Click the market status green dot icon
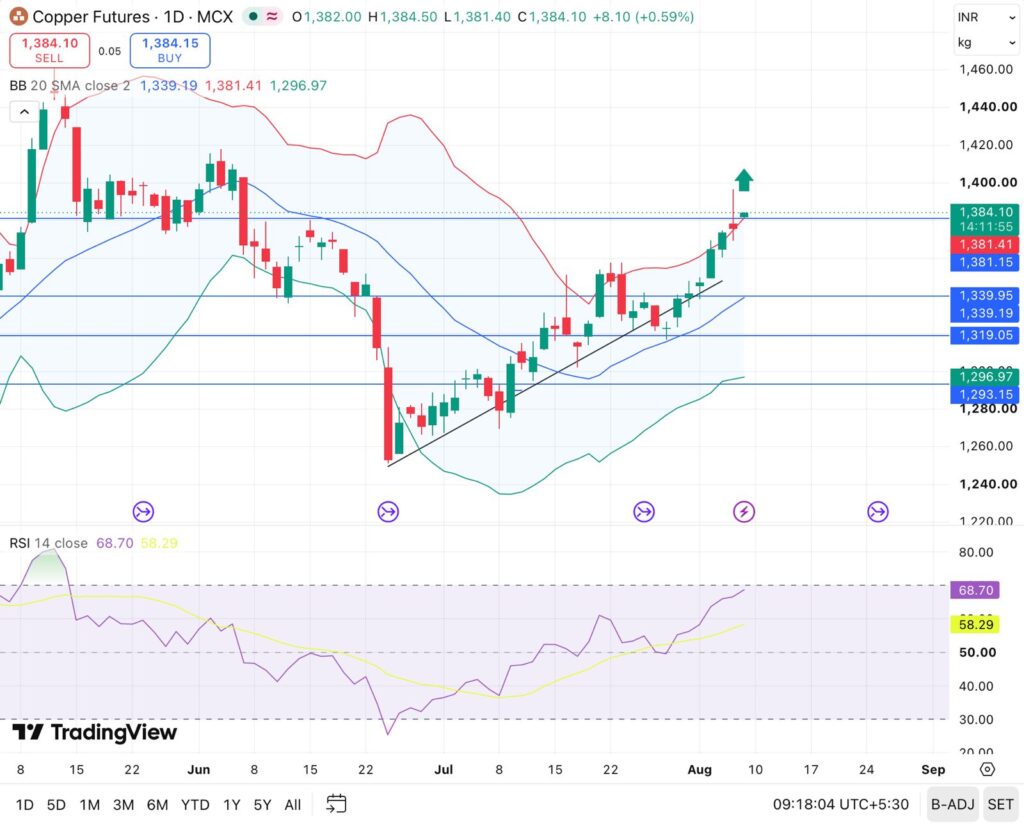 253,16
